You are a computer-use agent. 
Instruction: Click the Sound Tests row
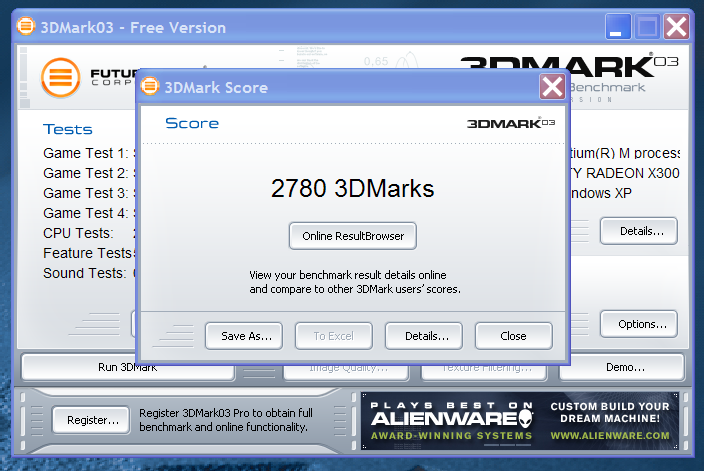click(89, 273)
